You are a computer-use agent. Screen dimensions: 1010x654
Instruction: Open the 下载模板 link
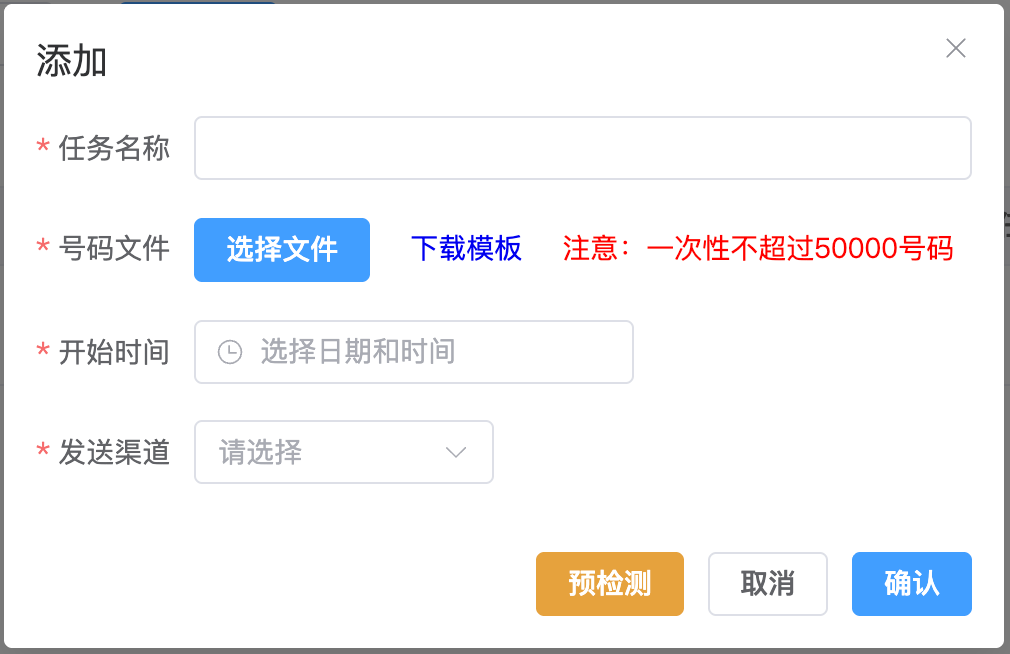(466, 249)
